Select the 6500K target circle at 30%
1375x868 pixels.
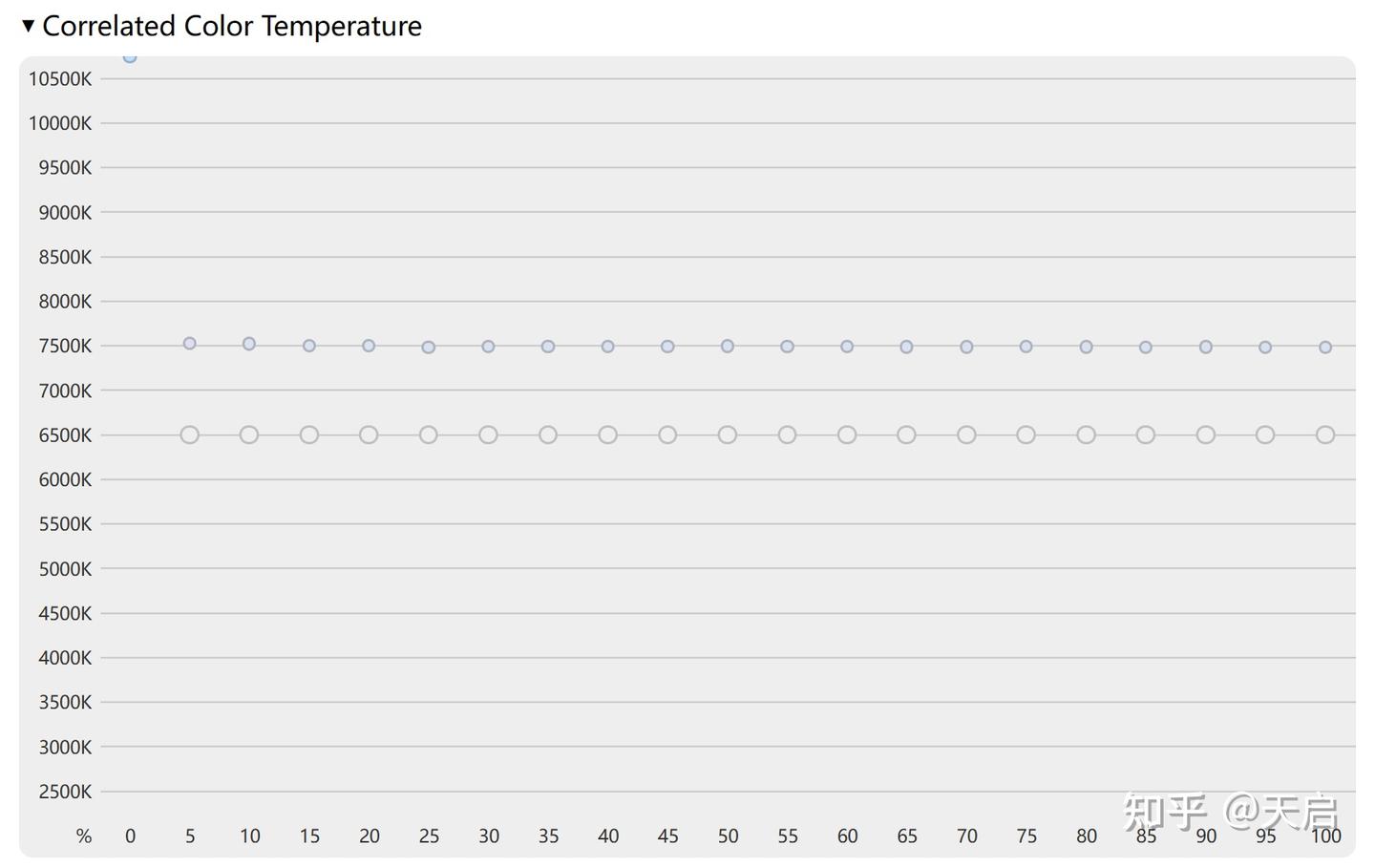point(488,434)
